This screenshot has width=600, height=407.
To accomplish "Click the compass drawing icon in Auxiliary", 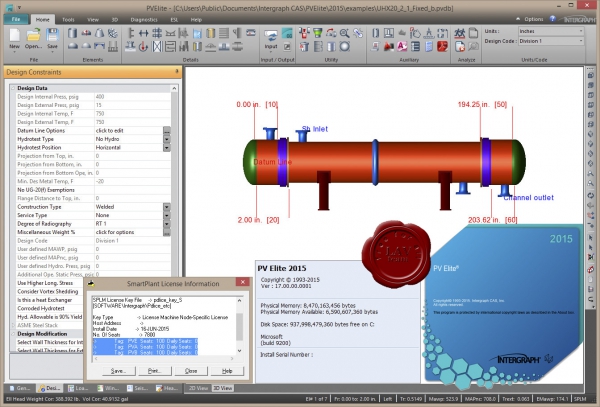I will click(429, 33).
